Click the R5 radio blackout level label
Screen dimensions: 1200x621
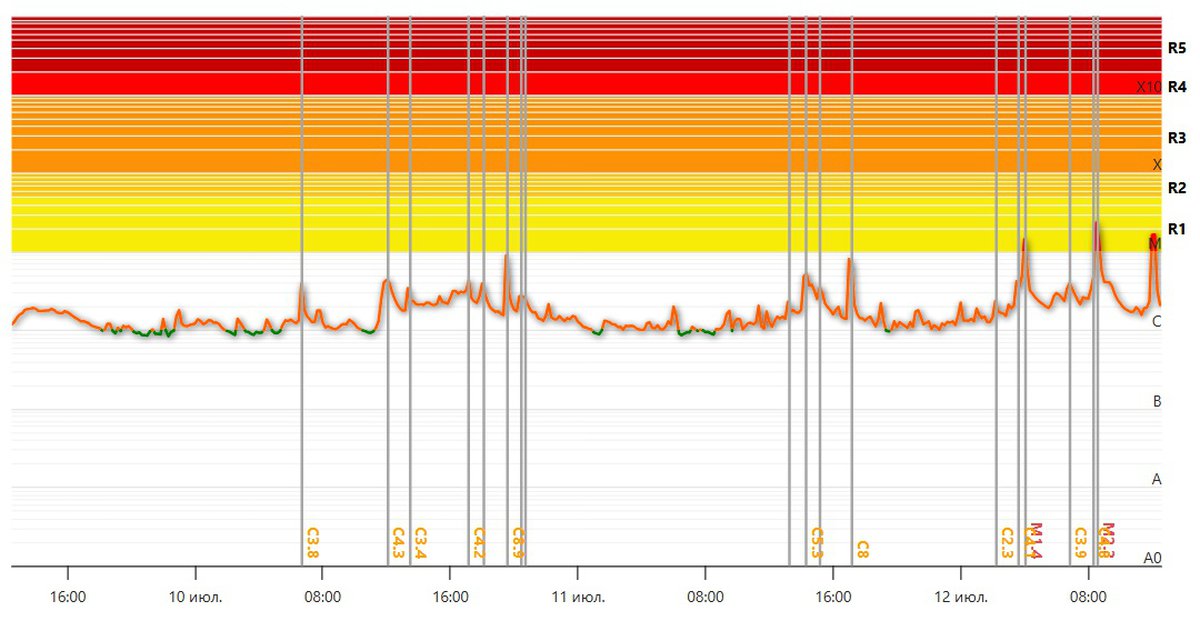(x=1177, y=47)
